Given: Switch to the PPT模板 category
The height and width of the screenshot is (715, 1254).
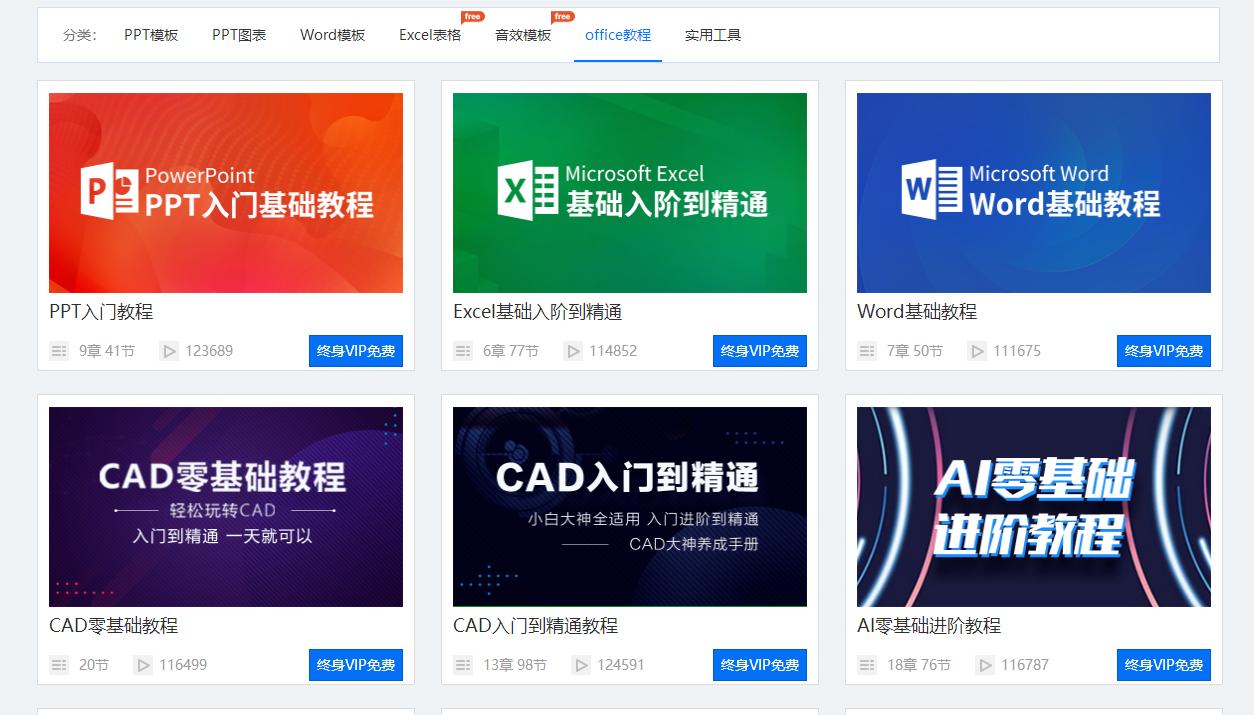Looking at the screenshot, I should pos(150,34).
